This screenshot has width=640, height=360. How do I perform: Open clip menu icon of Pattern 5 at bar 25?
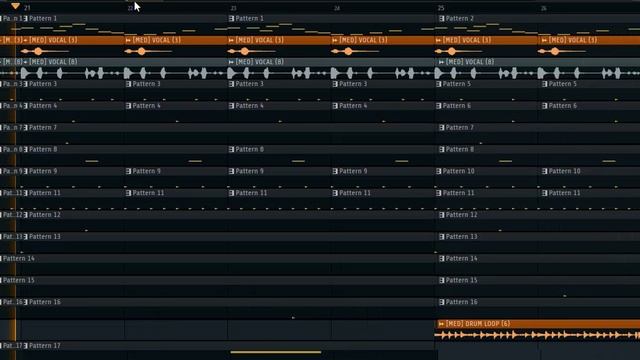(439, 84)
